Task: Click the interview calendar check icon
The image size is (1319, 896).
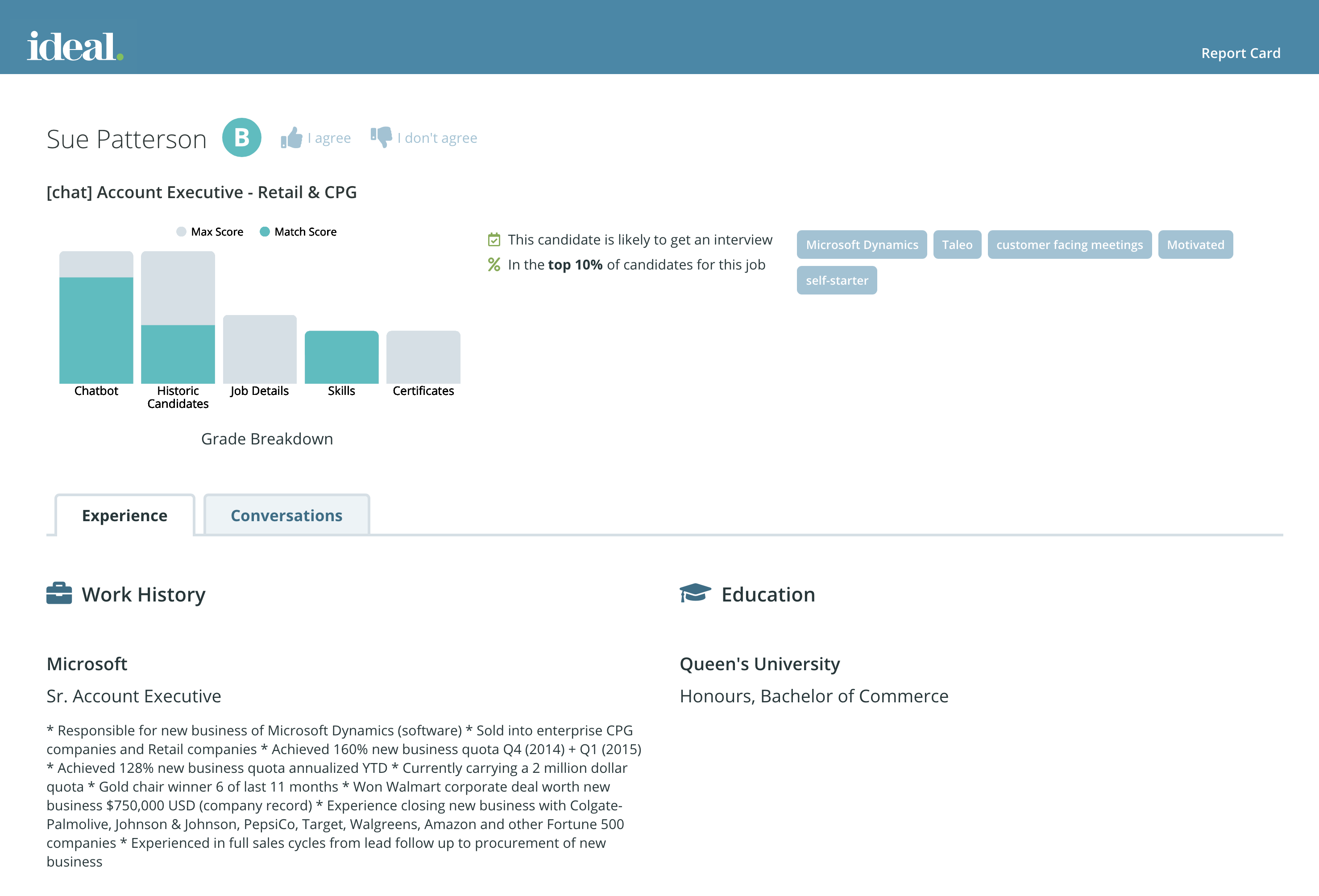Action: pyautogui.click(x=494, y=240)
